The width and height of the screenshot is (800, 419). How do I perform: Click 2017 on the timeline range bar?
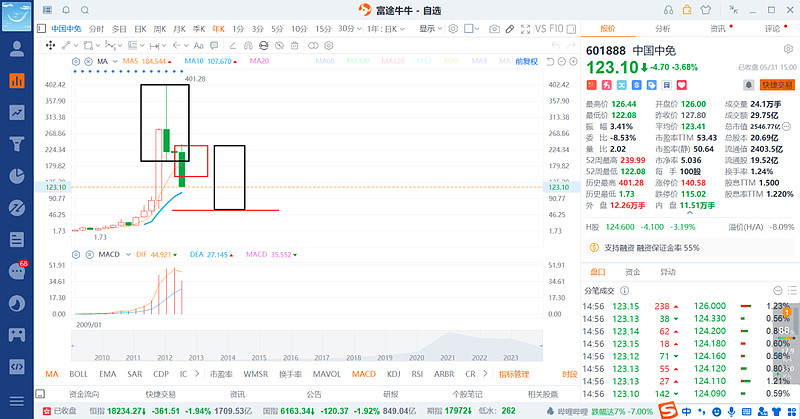point(321,358)
